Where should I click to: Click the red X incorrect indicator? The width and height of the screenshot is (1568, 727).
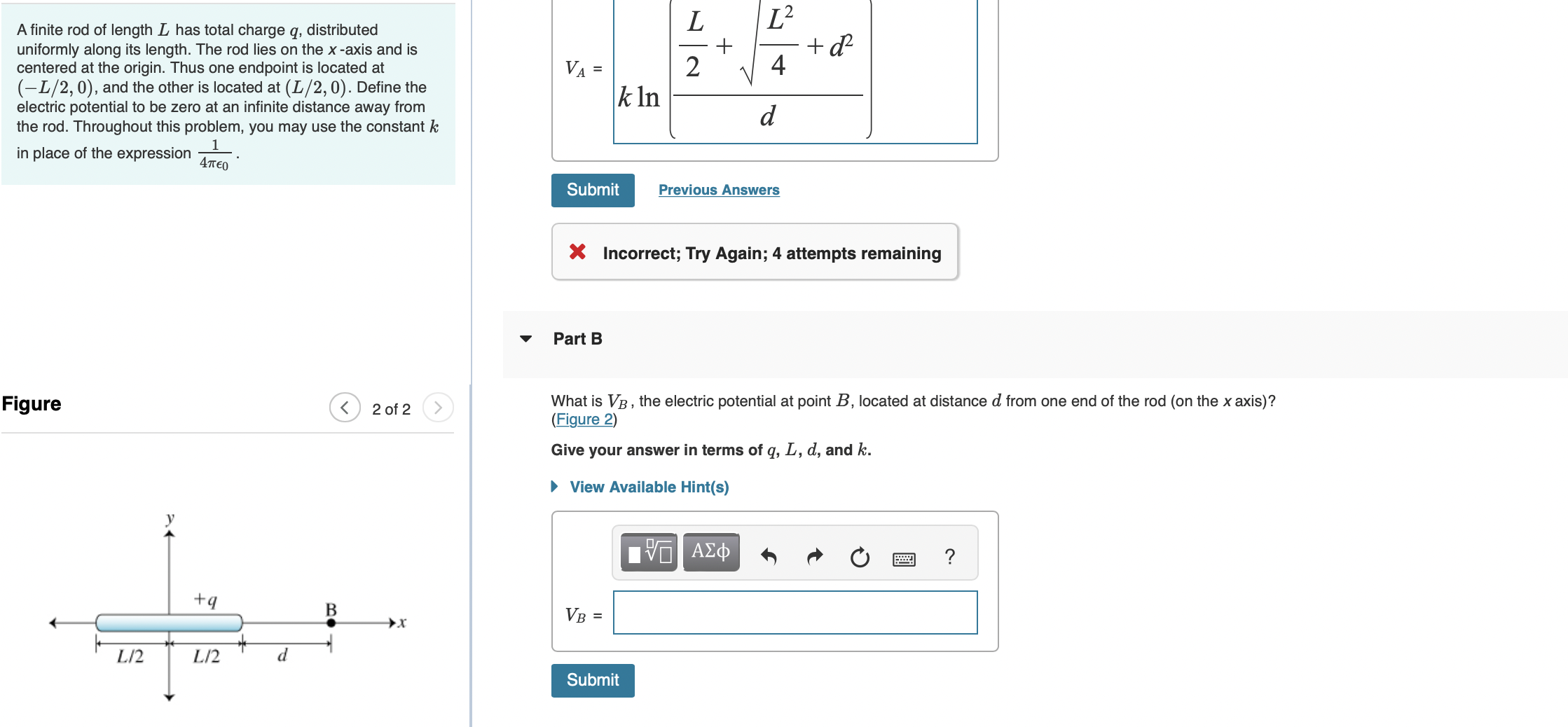[577, 252]
